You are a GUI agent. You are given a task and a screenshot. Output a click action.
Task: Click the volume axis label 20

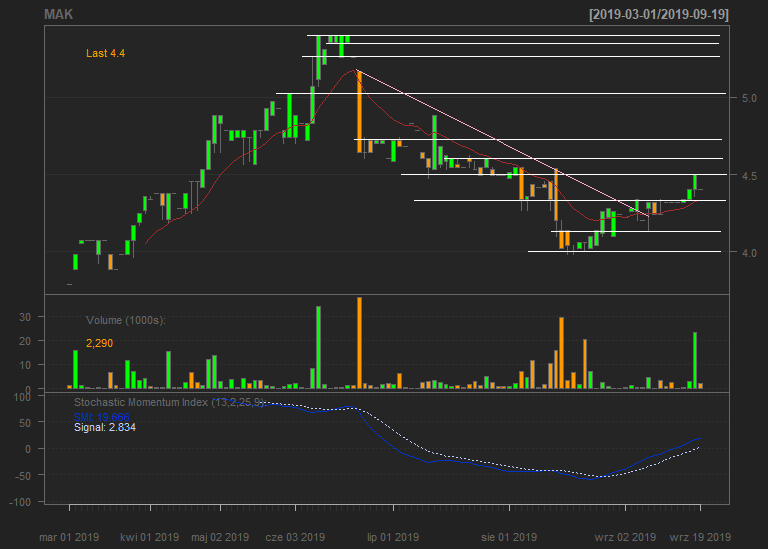click(x=25, y=341)
